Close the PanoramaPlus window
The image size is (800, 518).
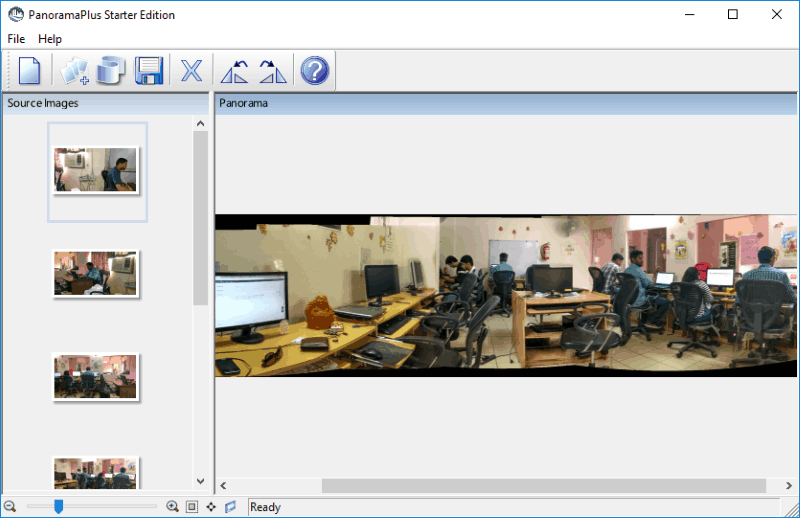click(x=777, y=14)
